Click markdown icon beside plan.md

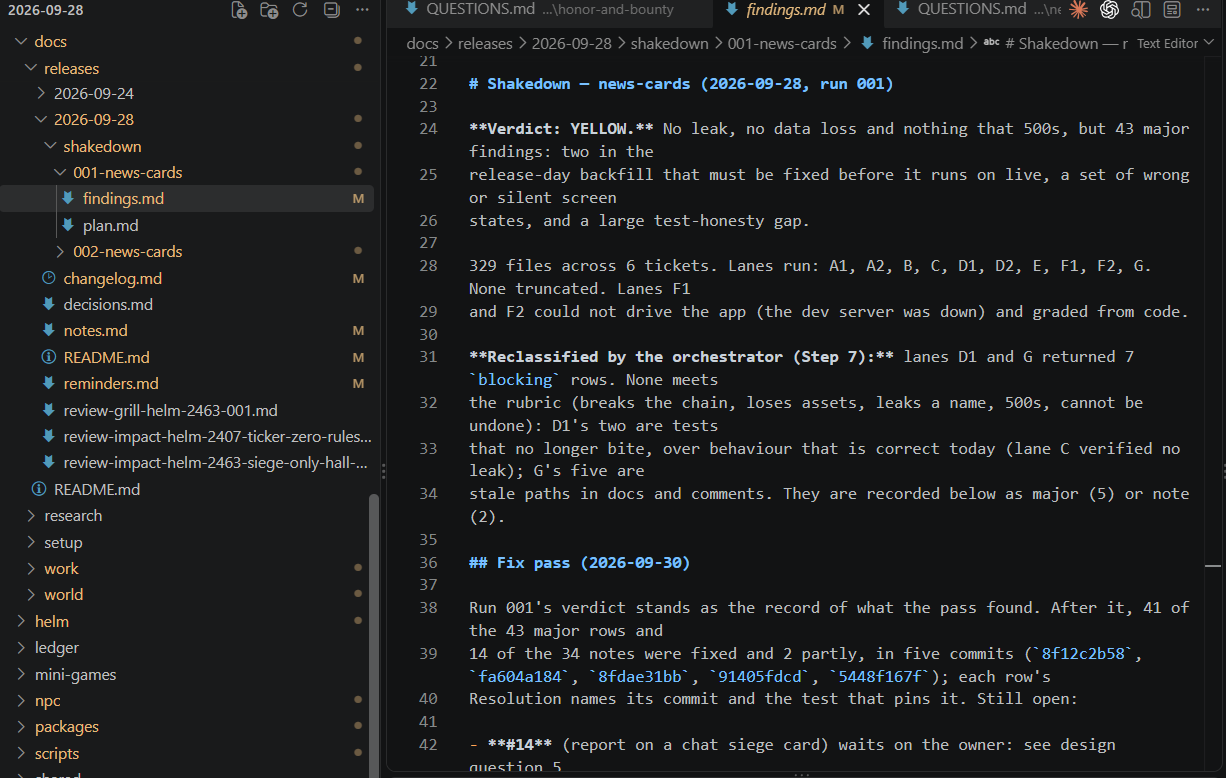pos(68,225)
